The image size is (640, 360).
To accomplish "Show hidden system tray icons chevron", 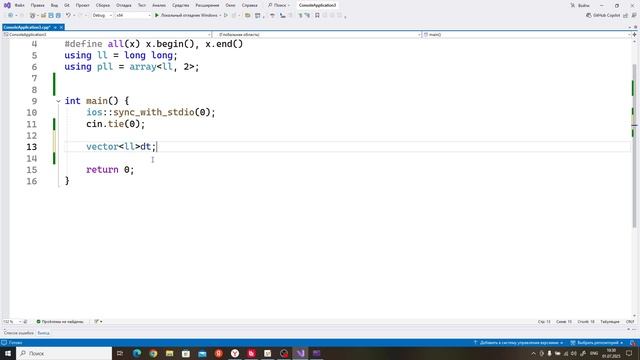I will [x=533, y=353].
